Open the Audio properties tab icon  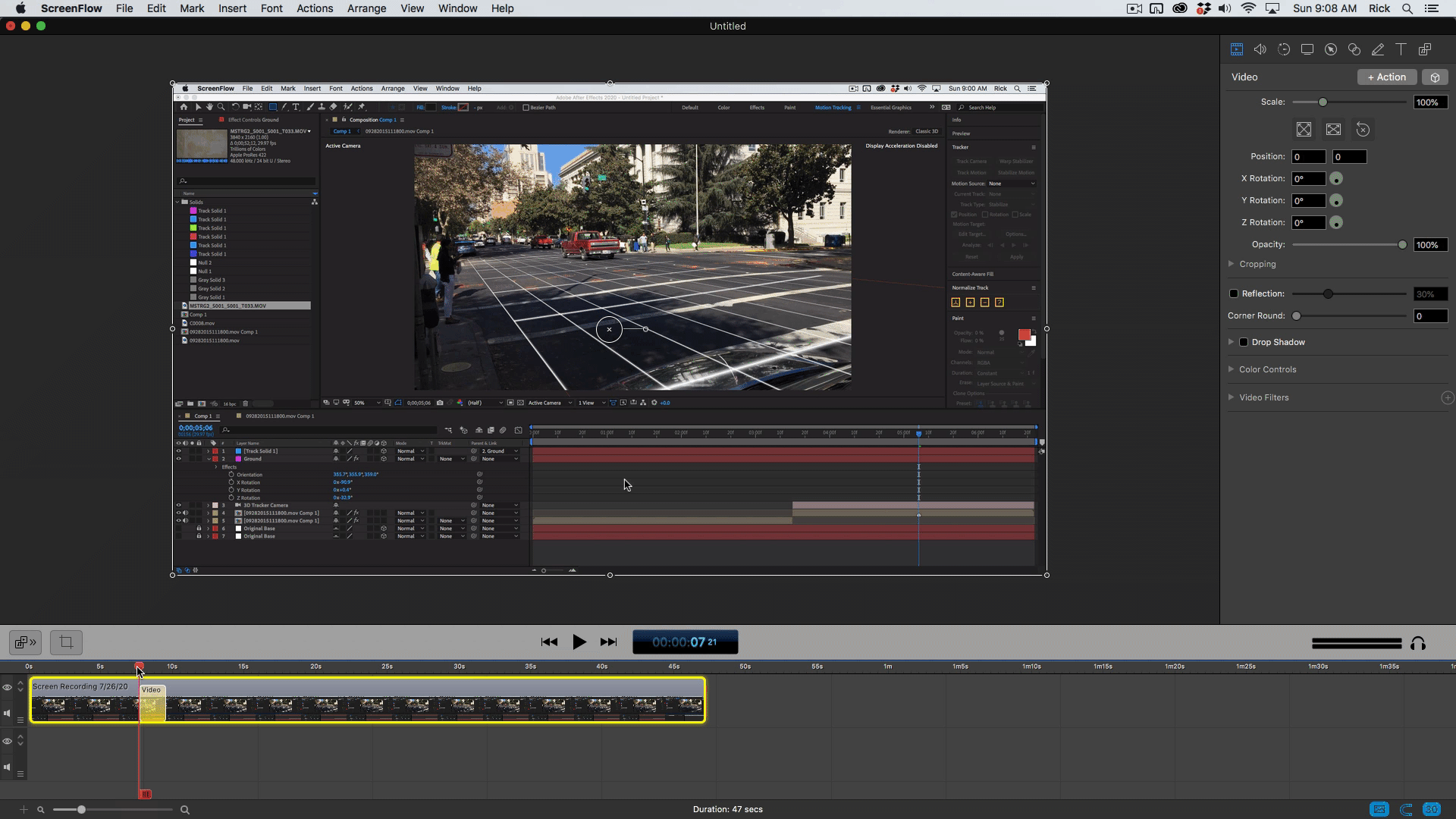tap(1260, 49)
